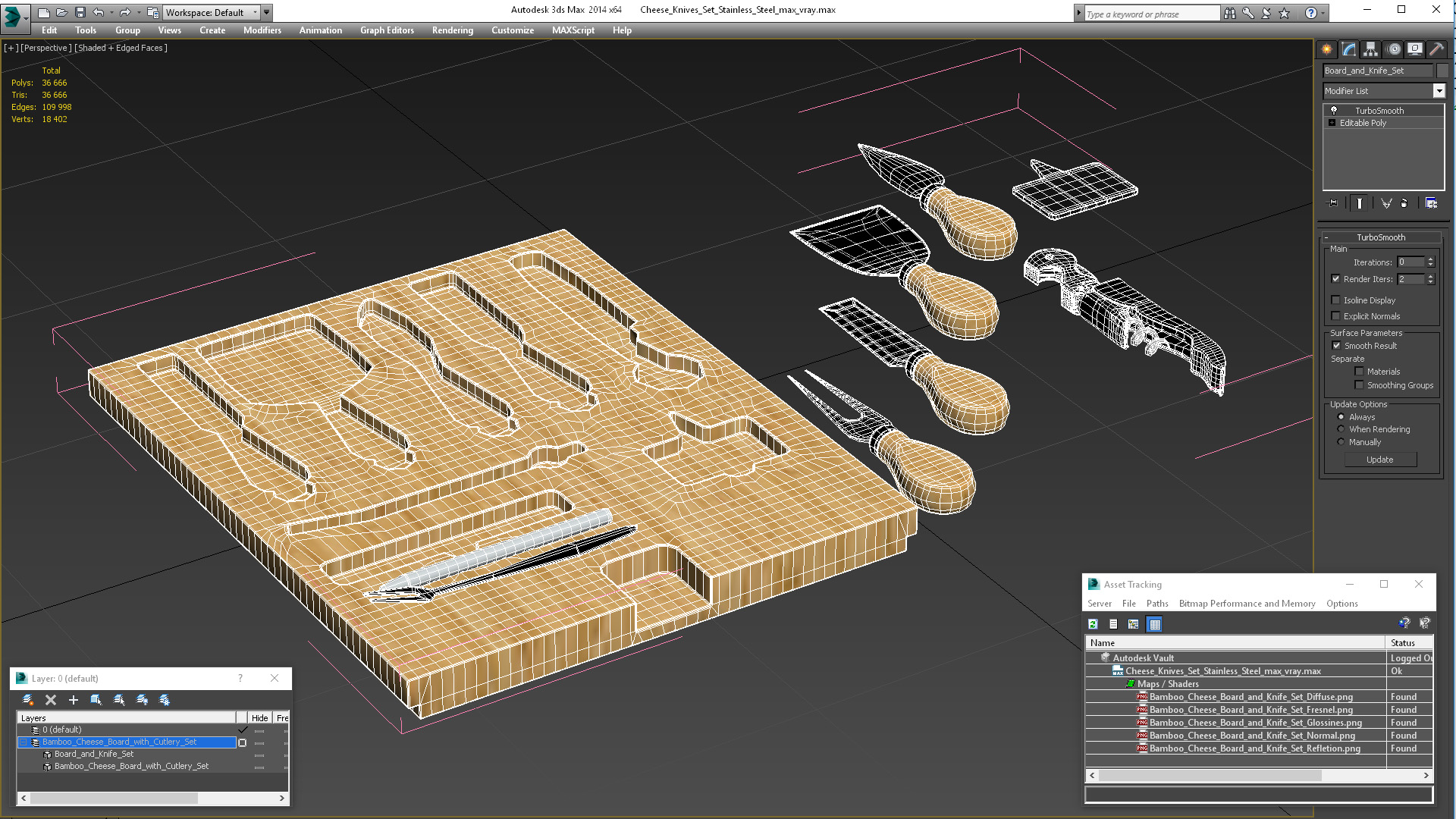Select Manually update radio button
This screenshot has width=1456, height=819.
click(x=1341, y=441)
